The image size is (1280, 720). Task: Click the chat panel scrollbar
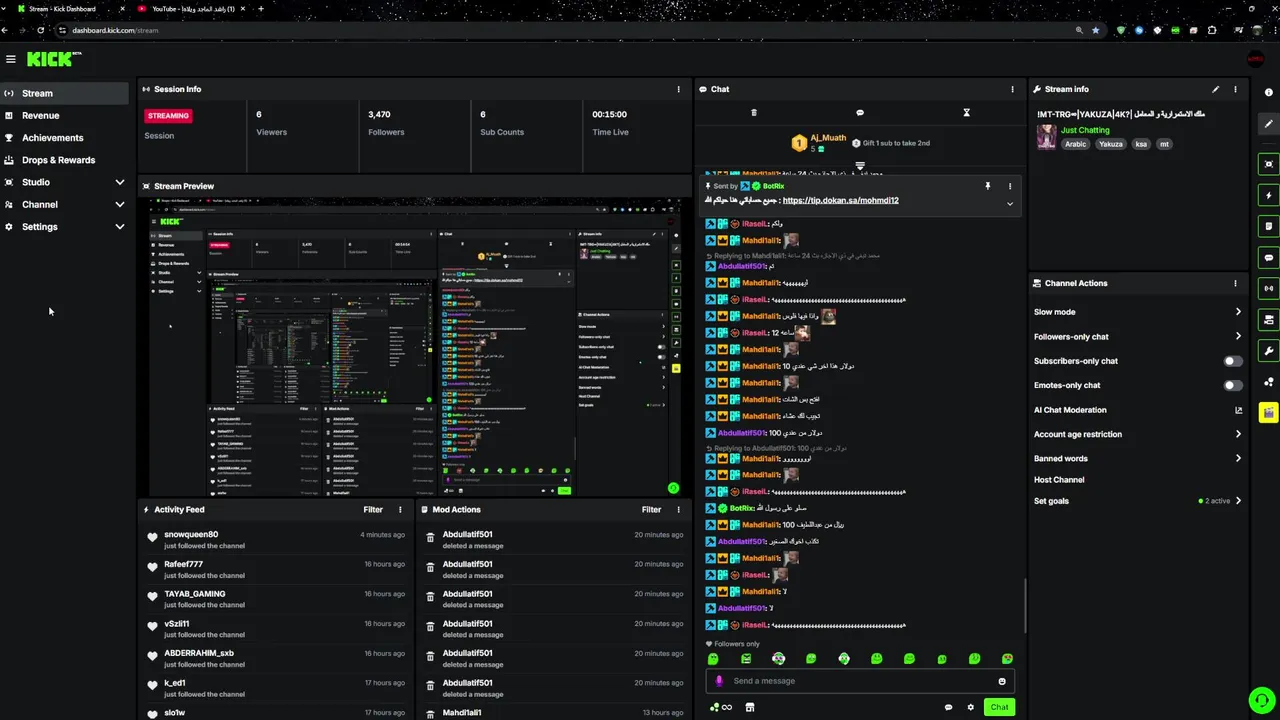pos(1024,605)
